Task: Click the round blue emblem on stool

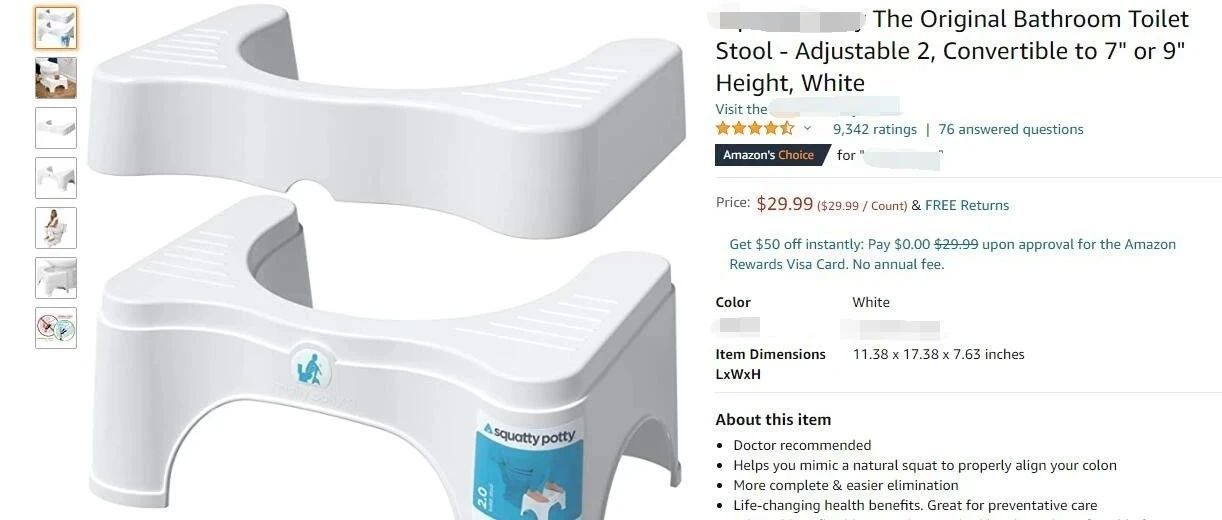Action: 310,369
